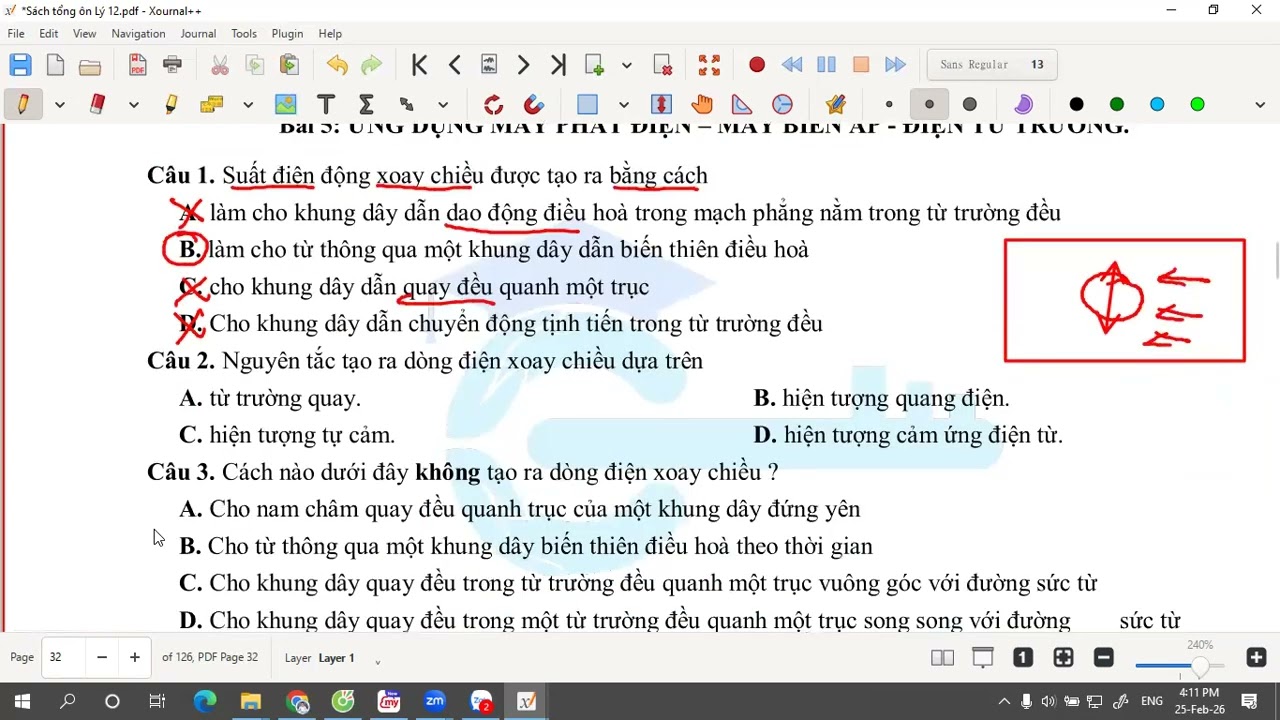Go to the next page
Screen dimensions: 1280x720
[523, 65]
